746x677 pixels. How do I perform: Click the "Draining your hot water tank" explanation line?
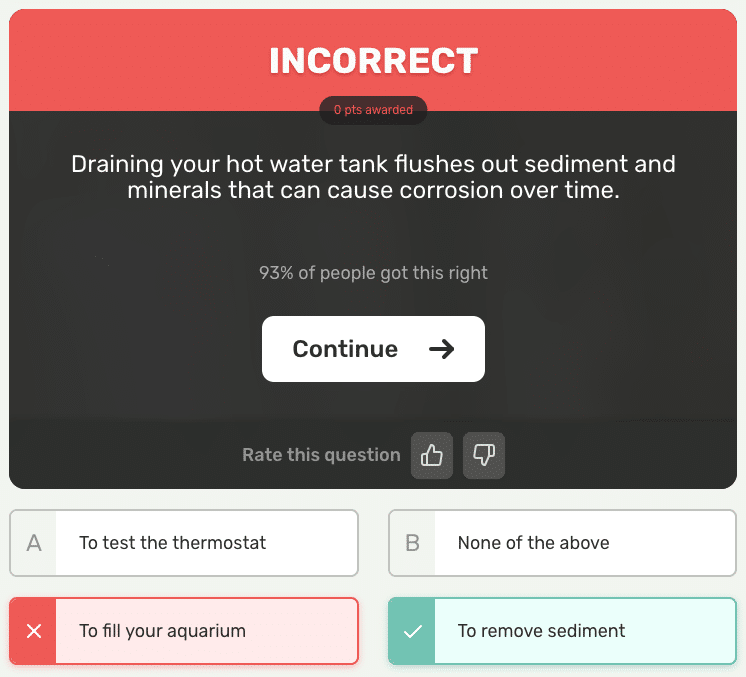(373, 164)
